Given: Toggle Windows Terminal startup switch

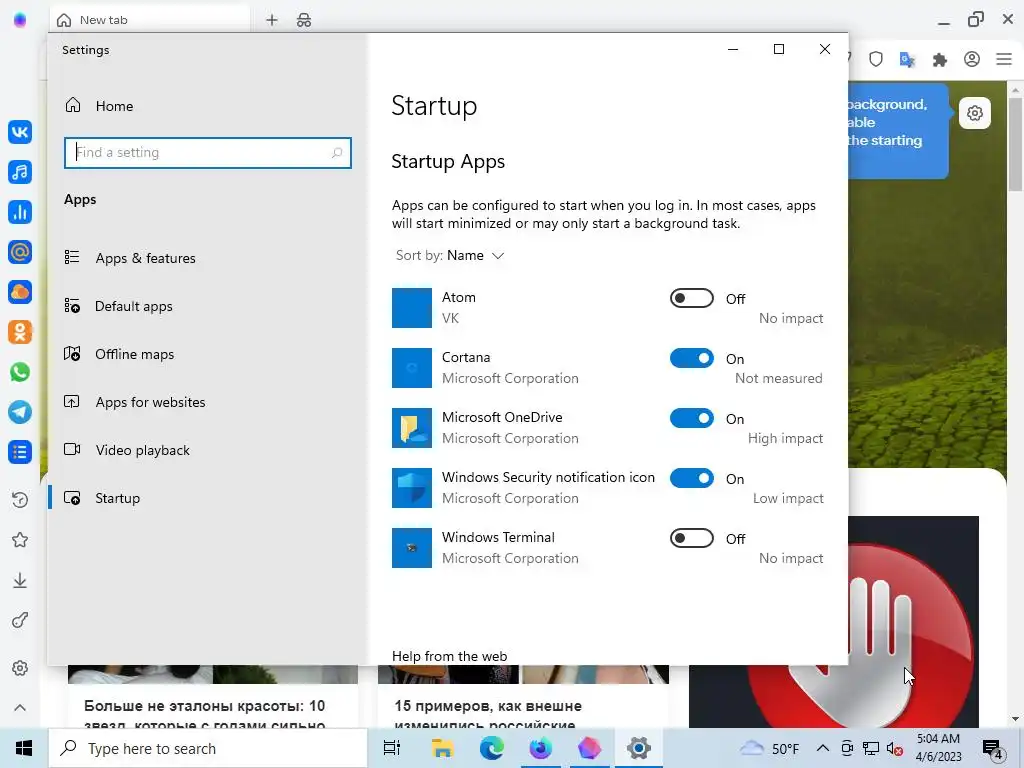Looking at the screenshot, I should pos(692,538).
